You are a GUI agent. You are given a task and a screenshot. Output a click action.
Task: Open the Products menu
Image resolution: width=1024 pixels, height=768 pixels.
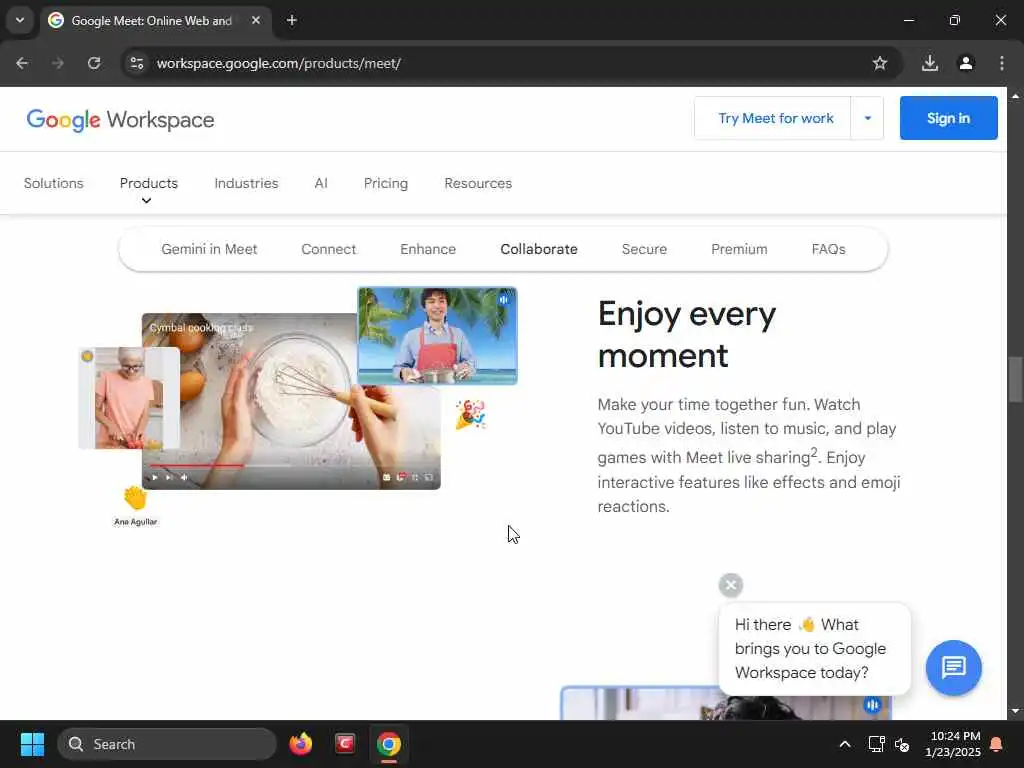148,184
